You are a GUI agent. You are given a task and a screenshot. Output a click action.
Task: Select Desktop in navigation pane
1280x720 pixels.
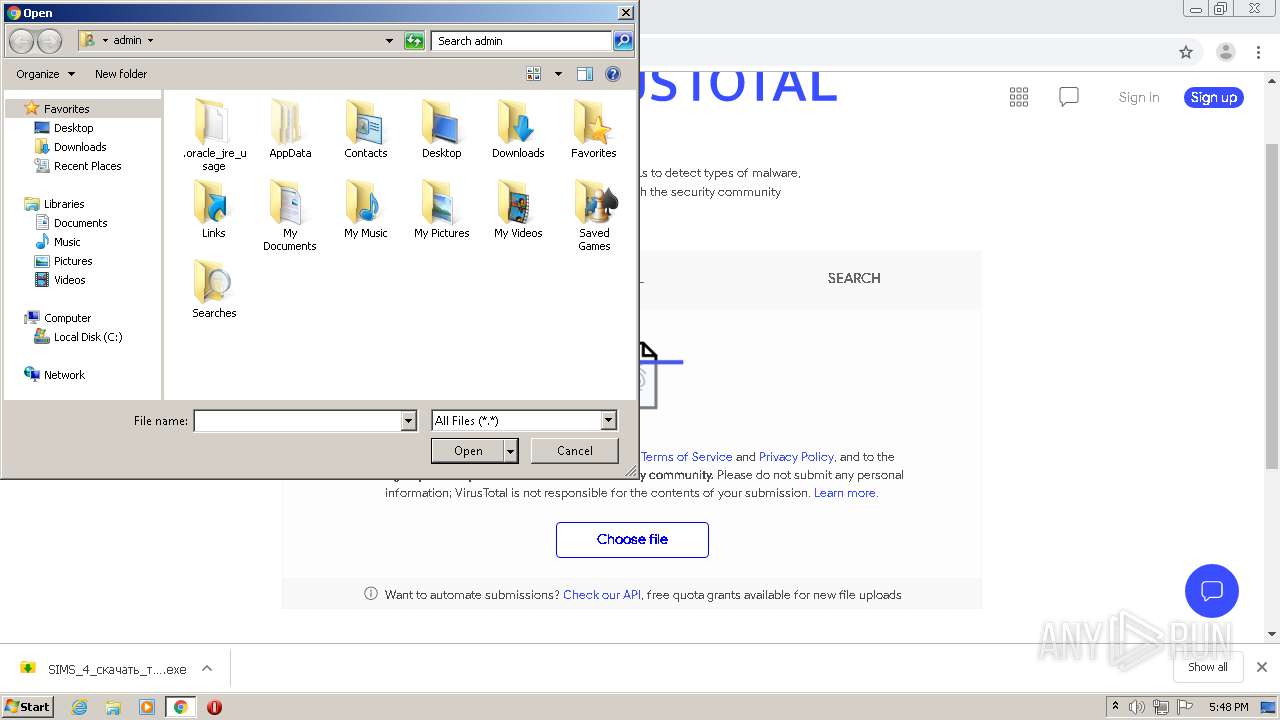point(73,128)
